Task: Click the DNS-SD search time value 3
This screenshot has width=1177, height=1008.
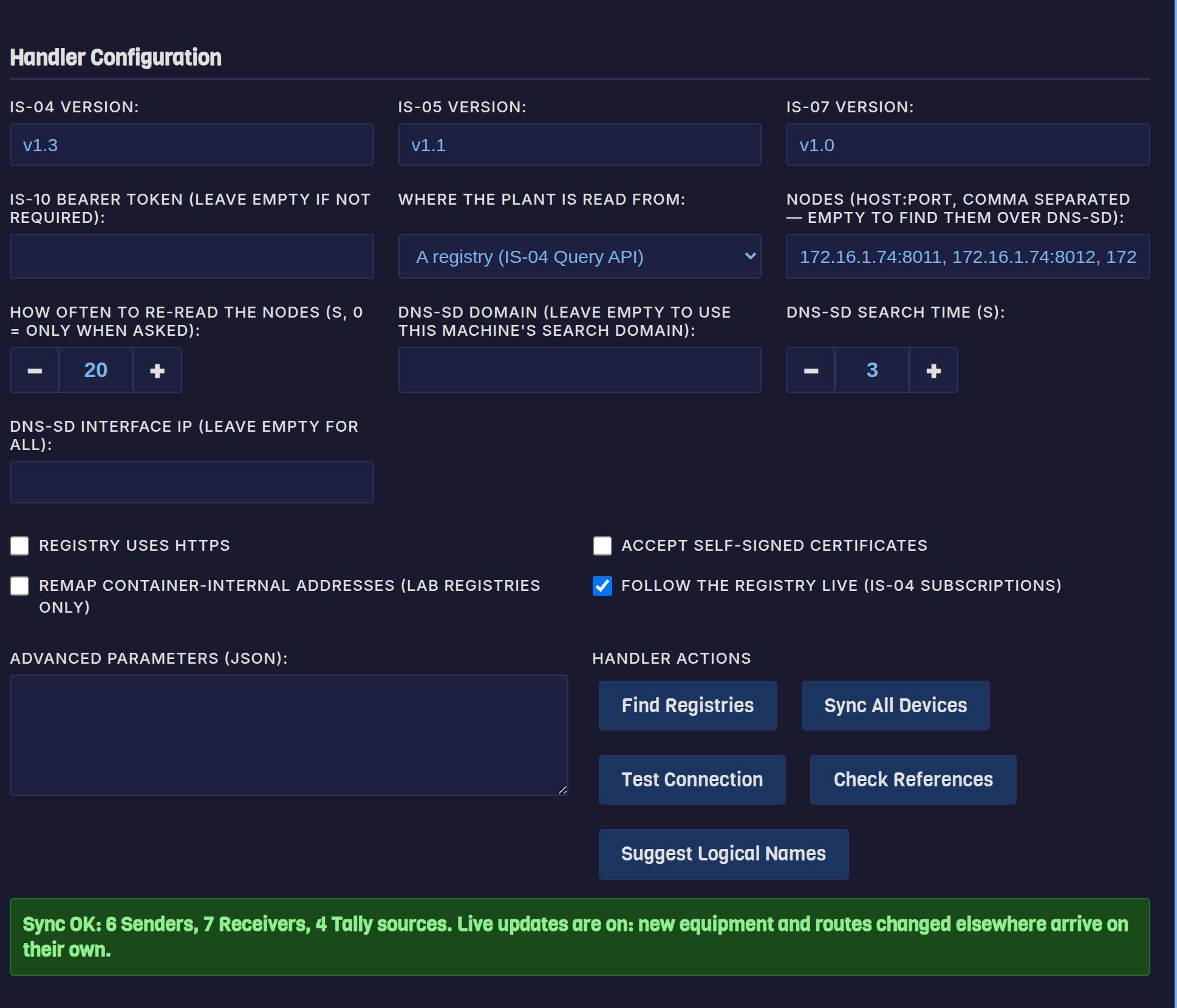Action: click(872, 370)
